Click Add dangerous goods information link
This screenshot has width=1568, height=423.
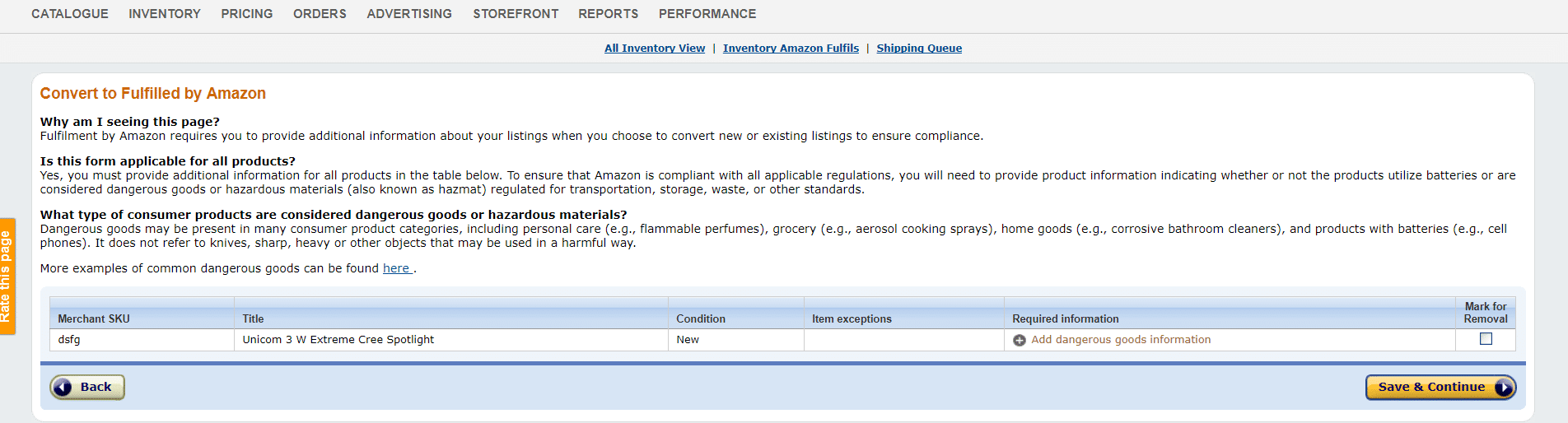(x=1121, y=340)
